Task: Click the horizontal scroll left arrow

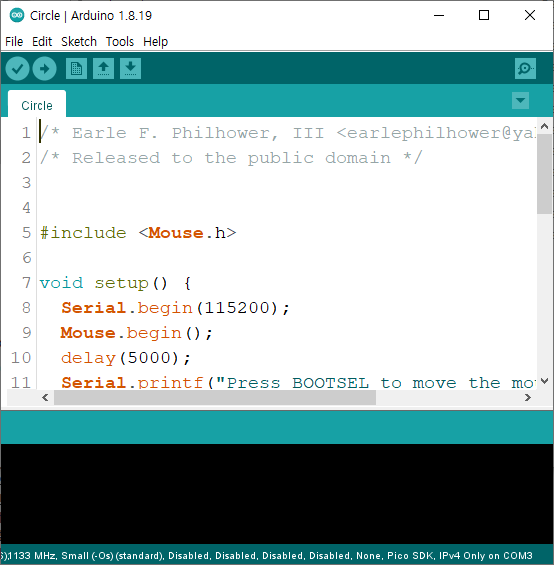Action: pos(45,397)
